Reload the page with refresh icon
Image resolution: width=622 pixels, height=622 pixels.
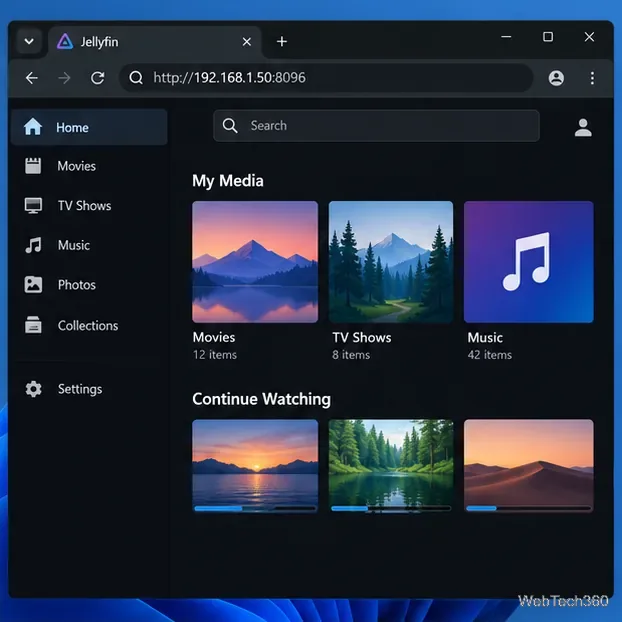coord(98,78)
